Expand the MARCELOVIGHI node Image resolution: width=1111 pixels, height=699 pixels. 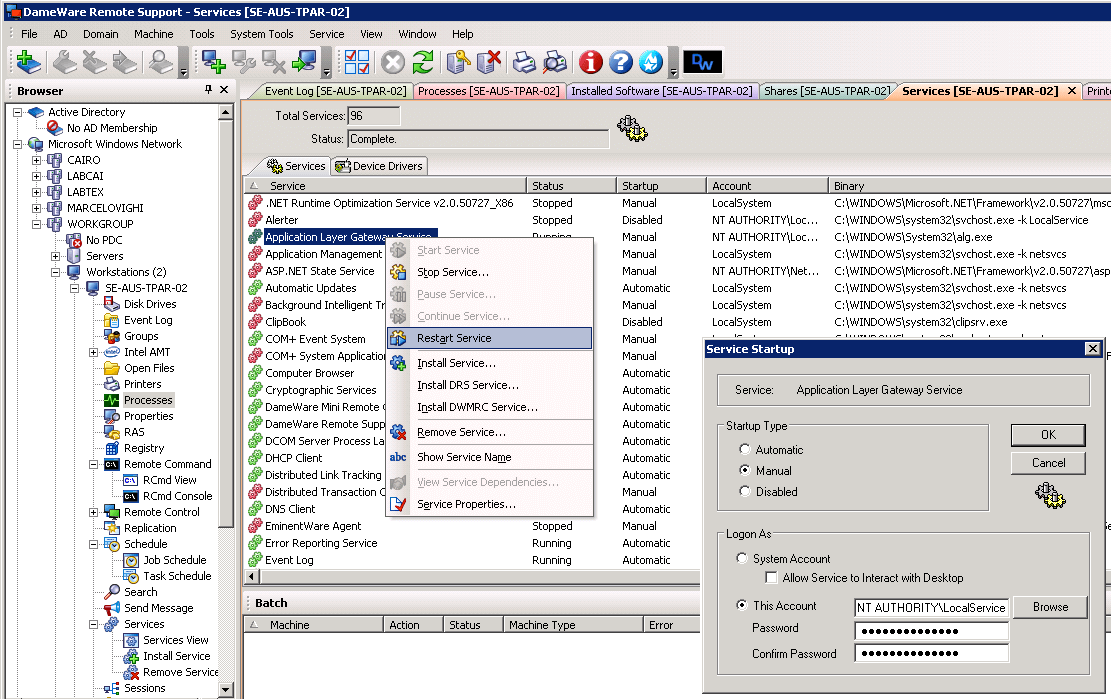pos(36,208)
